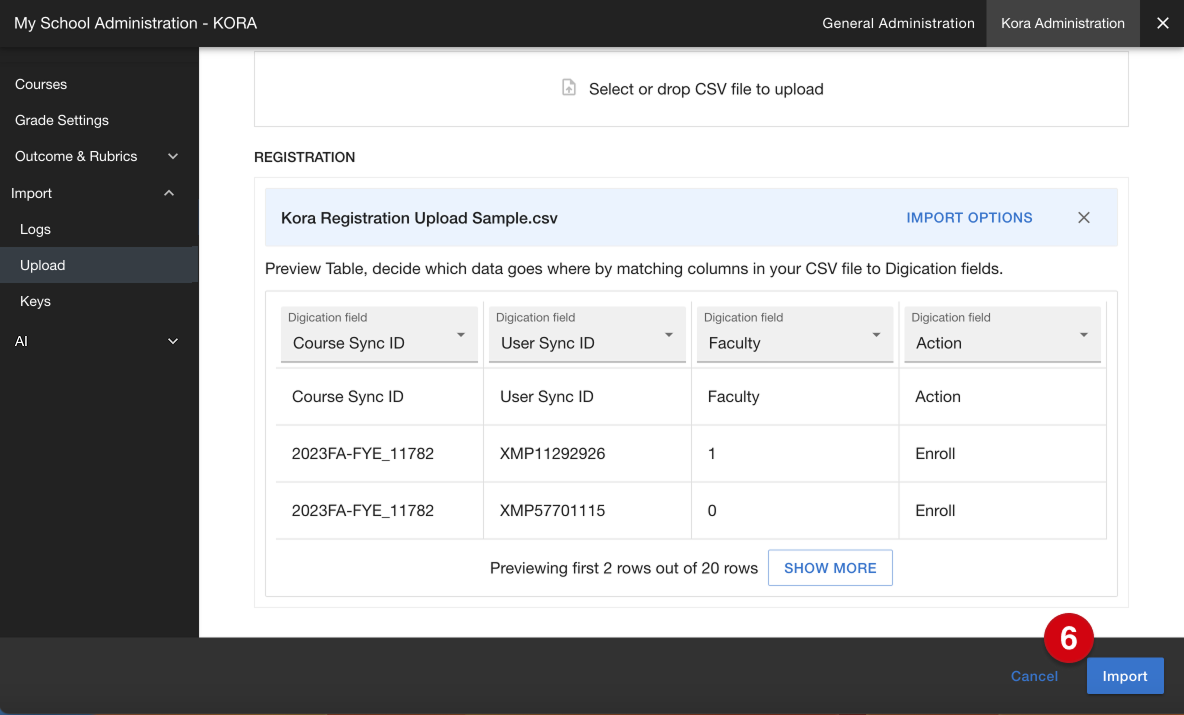Click the Faculty value 1 cell
This screenshot has width=1184, height=715.
795,454
